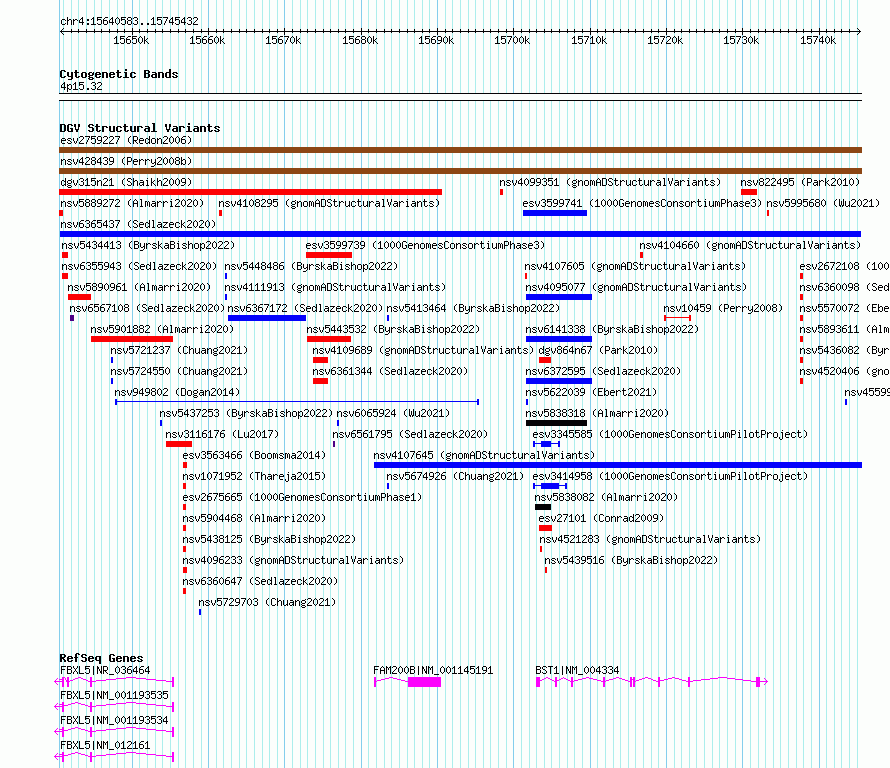Click the nsv6355943 (Sedlazeck2020) label

tap(139, 266)
